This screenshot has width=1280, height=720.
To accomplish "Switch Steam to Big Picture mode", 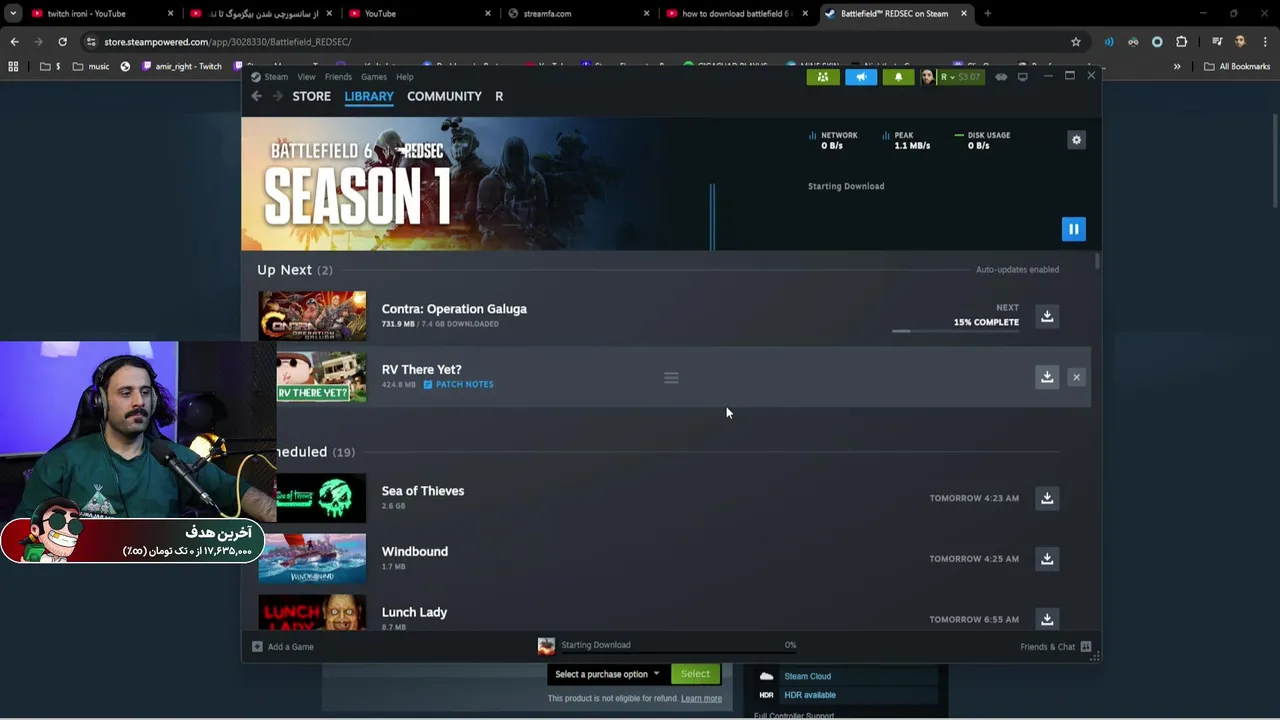I will (1022, 77).
